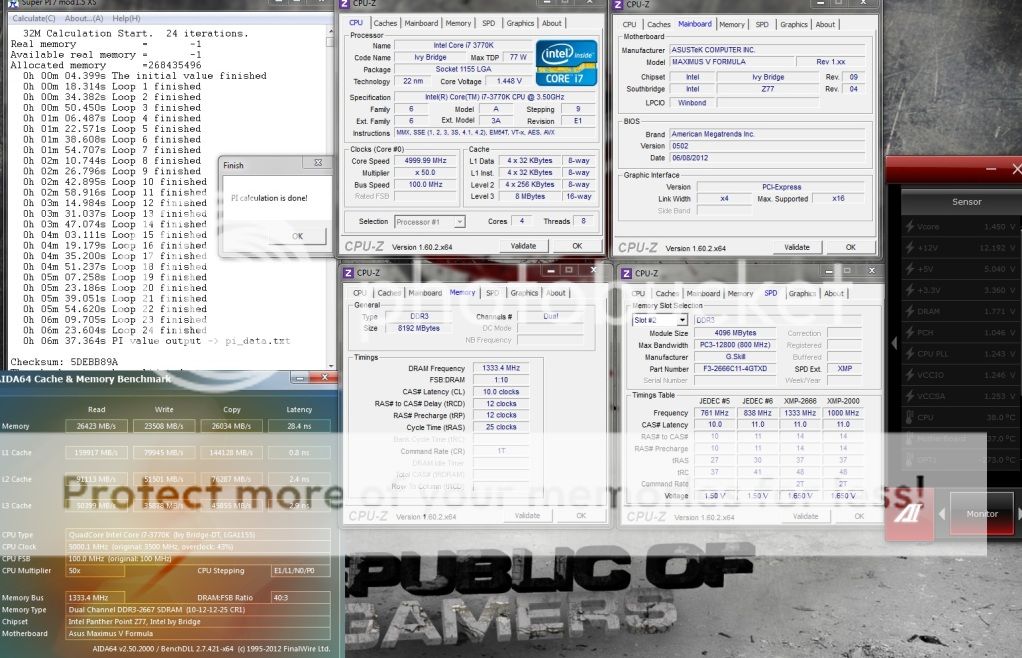Click the DRAM lightning icon in Sensor panel

pos(908,311)
